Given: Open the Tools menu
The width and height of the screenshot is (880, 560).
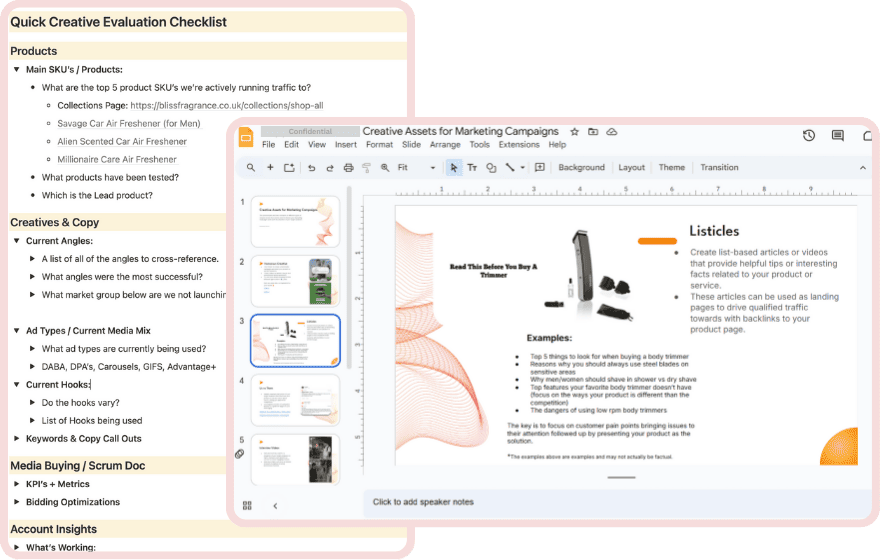Looking at the screenshot, I should click(479, 145).
